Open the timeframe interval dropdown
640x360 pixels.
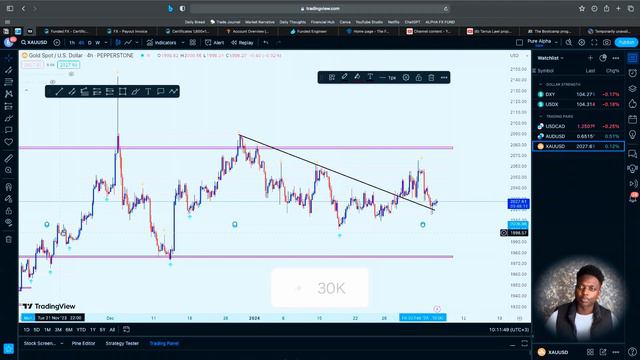click(106, 42)
